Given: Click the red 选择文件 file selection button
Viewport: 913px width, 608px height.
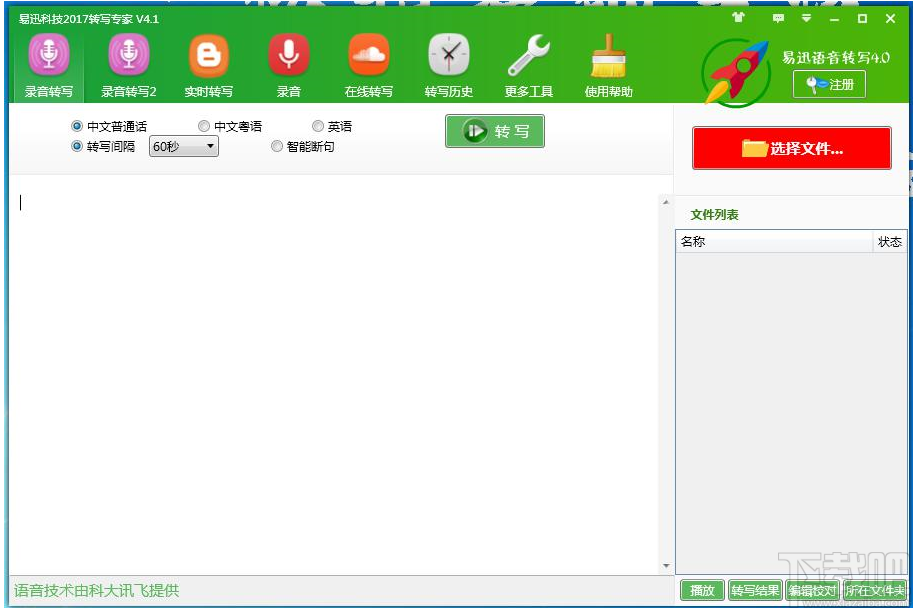Looking at the screenshot, I should [791, 147].
